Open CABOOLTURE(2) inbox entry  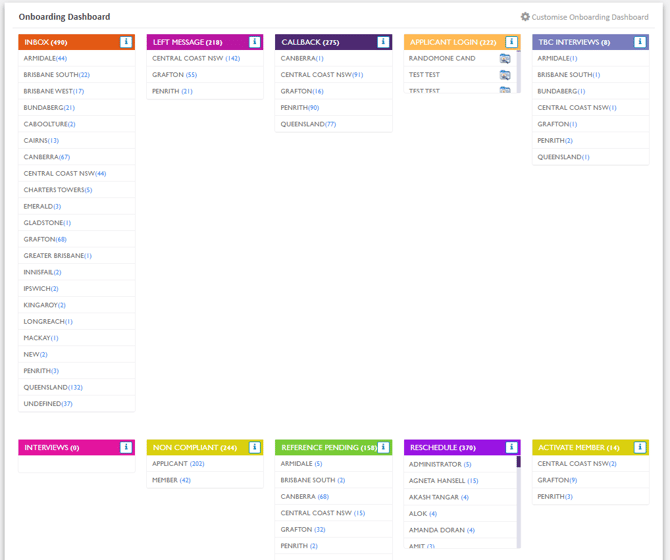50,124
